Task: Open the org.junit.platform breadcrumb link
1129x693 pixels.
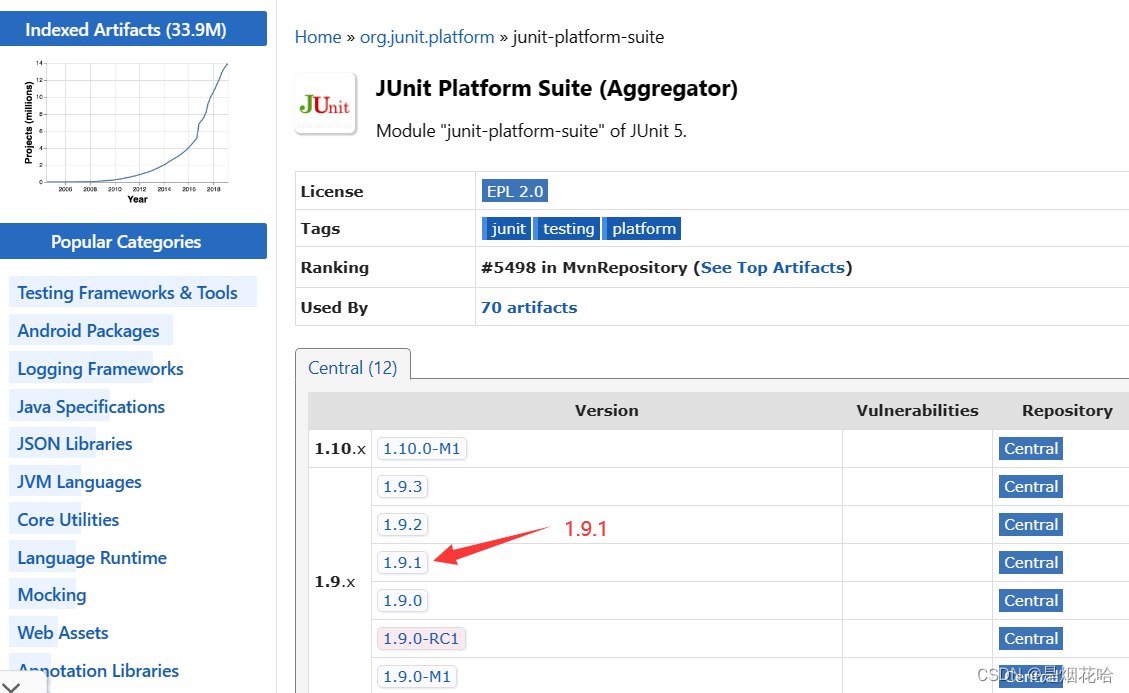Action: 427,37
